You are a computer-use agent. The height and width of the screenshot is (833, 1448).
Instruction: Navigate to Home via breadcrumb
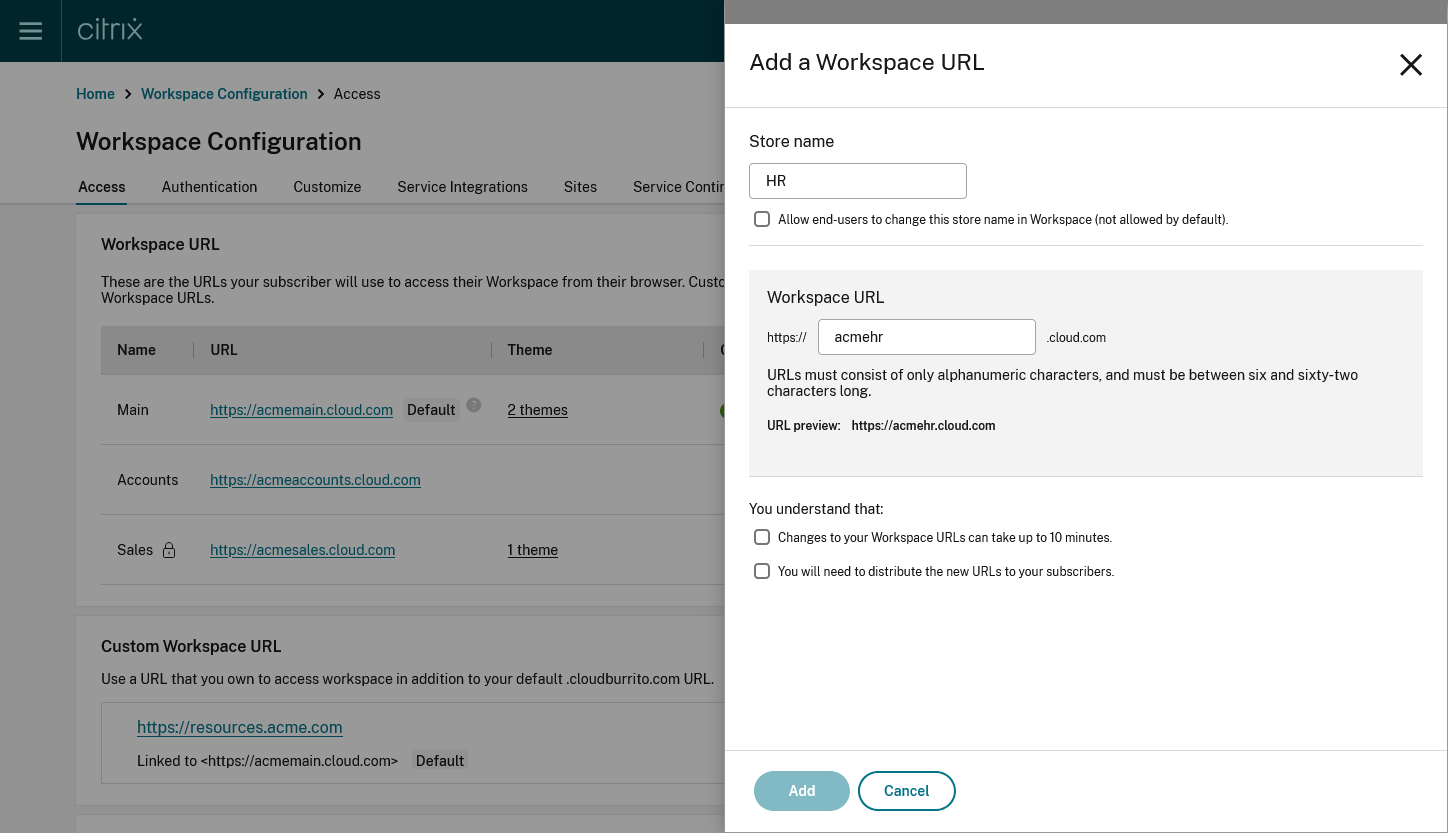[95, 93]
